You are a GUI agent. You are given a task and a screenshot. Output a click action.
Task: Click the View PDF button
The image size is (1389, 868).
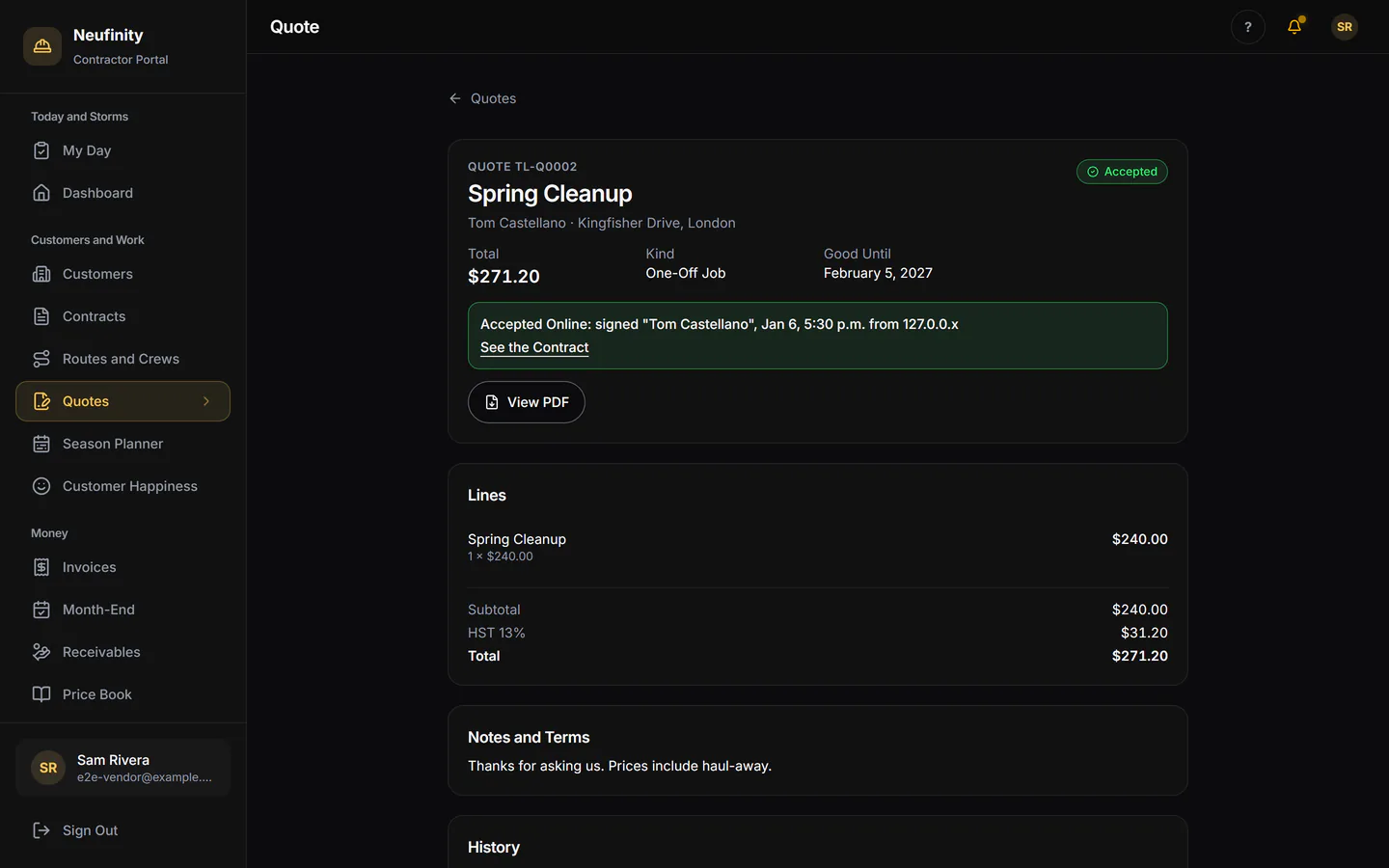coord(527,402)
